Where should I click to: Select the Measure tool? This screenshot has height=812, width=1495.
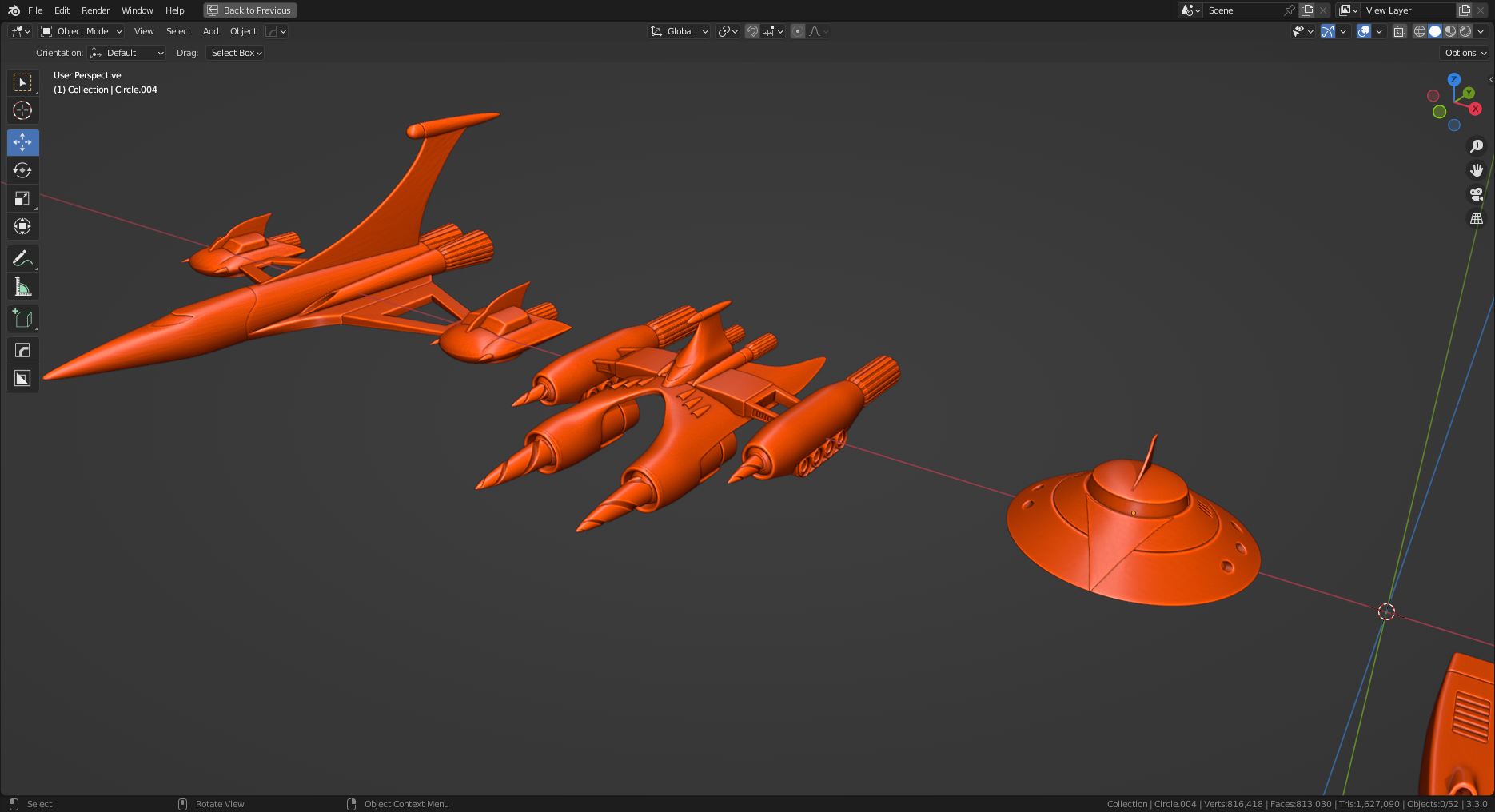point(22,286)
